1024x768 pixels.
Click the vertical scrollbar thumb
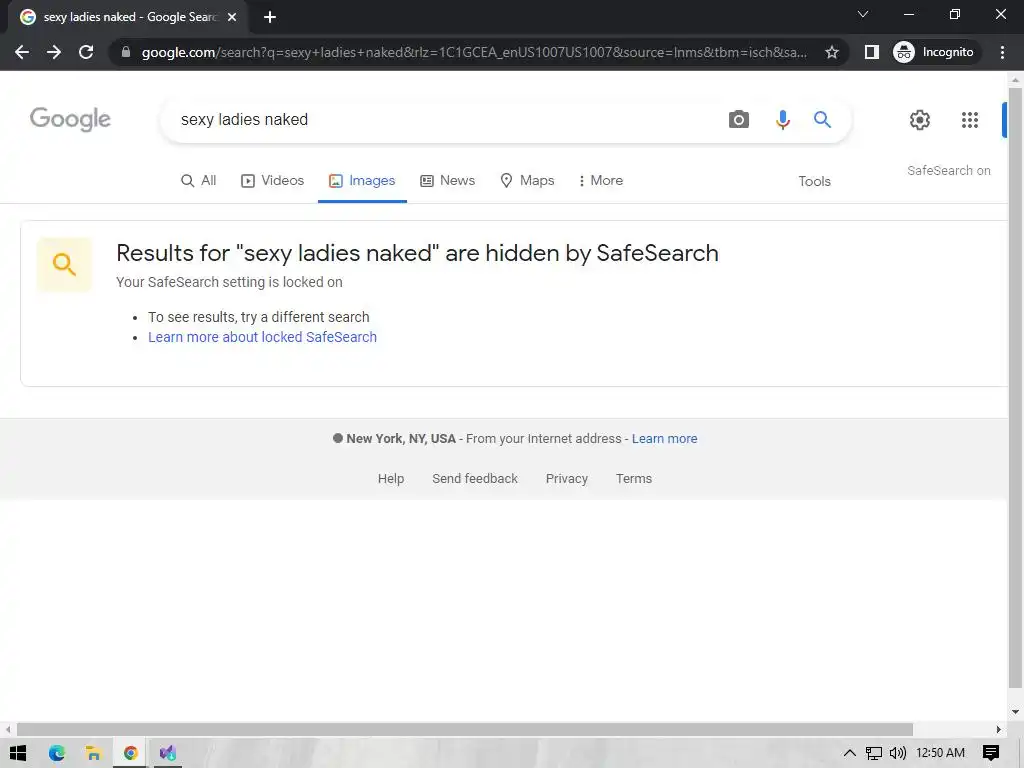(1015, 388)
